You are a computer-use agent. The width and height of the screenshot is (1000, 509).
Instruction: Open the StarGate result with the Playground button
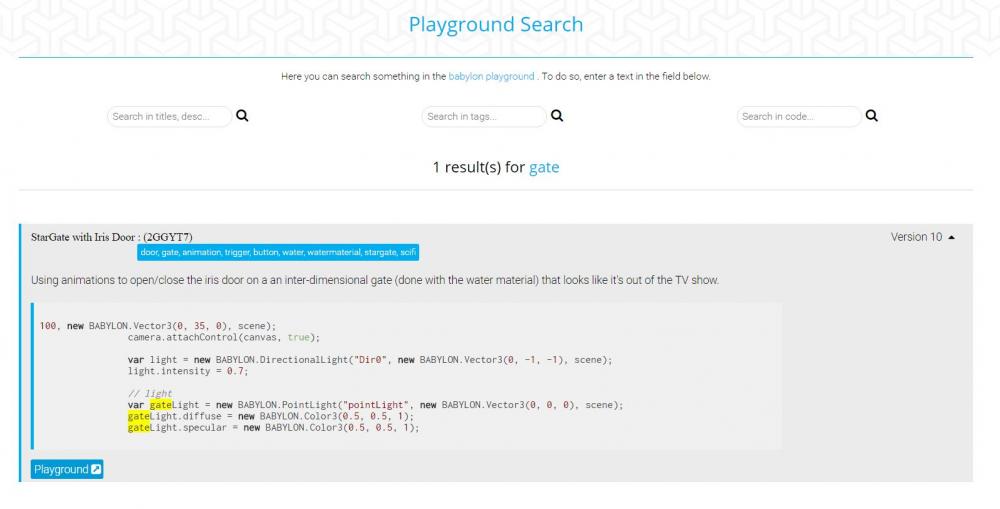(x=66, y=469)
